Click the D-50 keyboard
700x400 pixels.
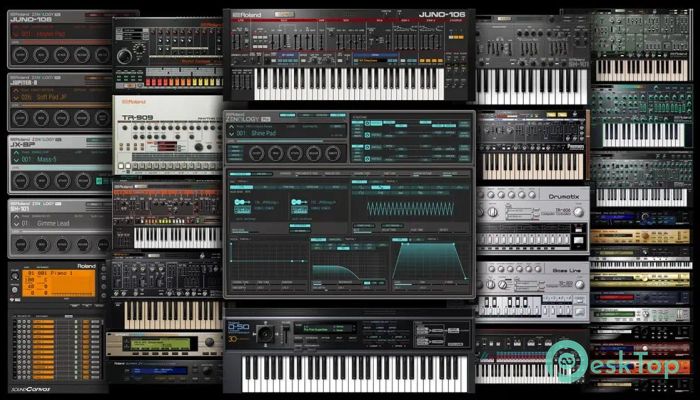[x=354, y=373]
